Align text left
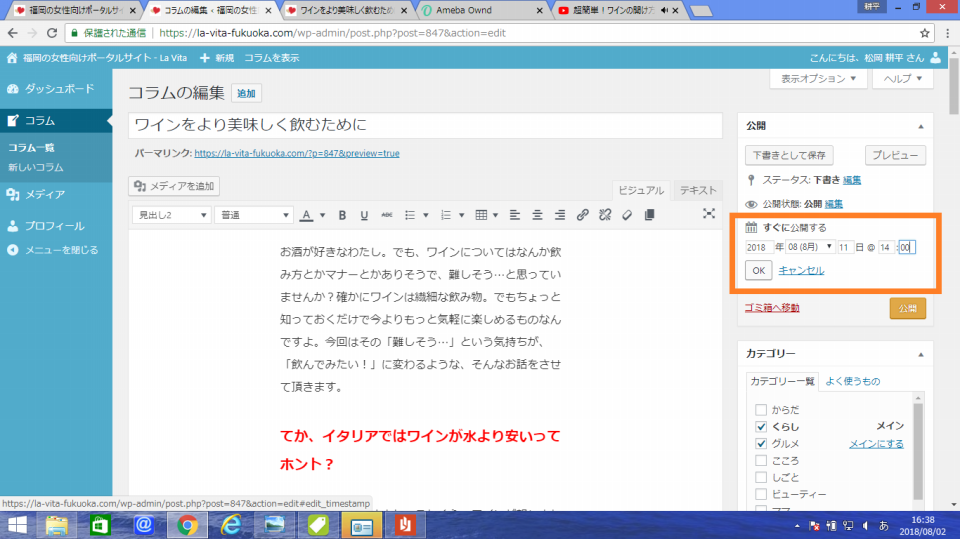 click(515, 215)
